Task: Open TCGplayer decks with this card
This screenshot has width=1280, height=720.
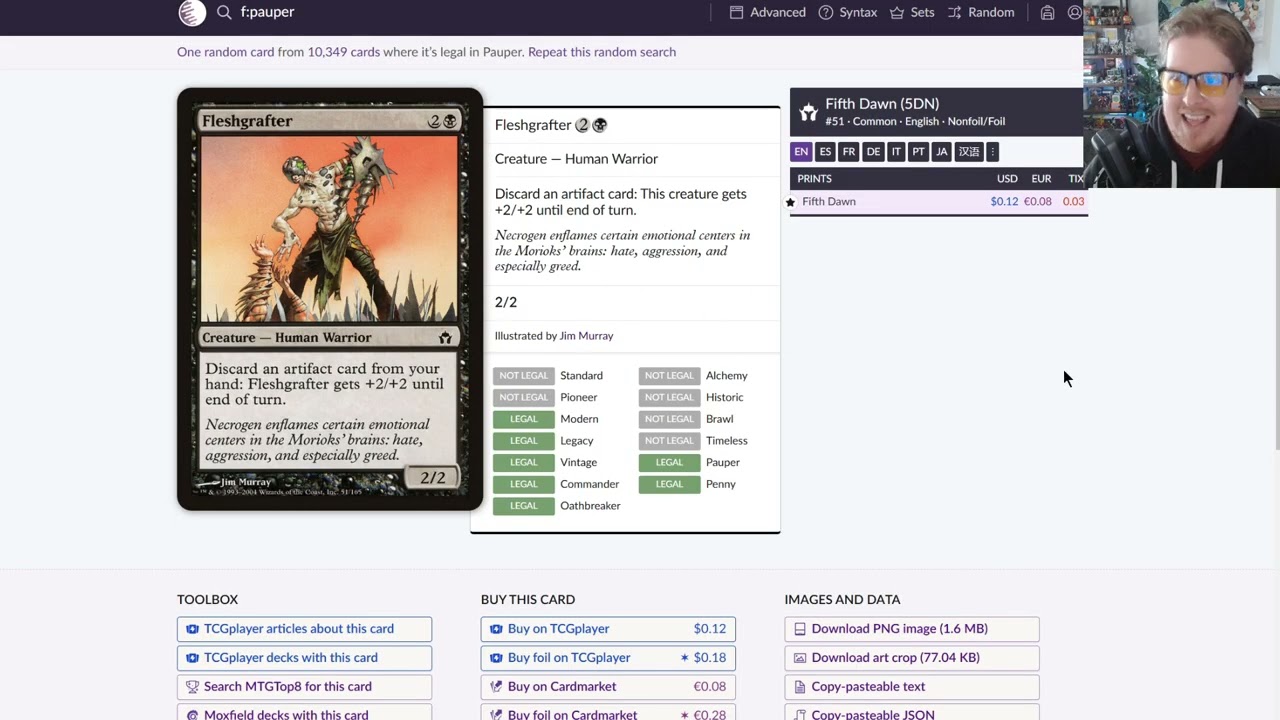Action: (x=304, y=658)
